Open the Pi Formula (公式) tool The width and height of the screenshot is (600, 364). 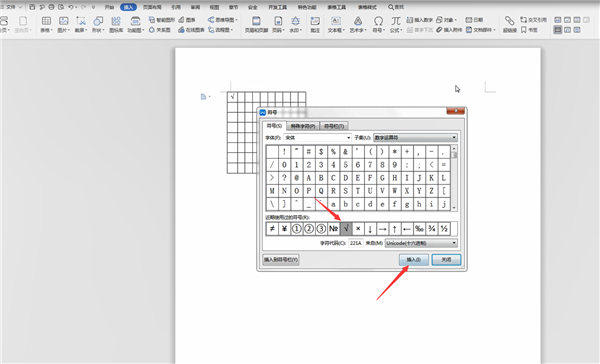click(396, 24)
